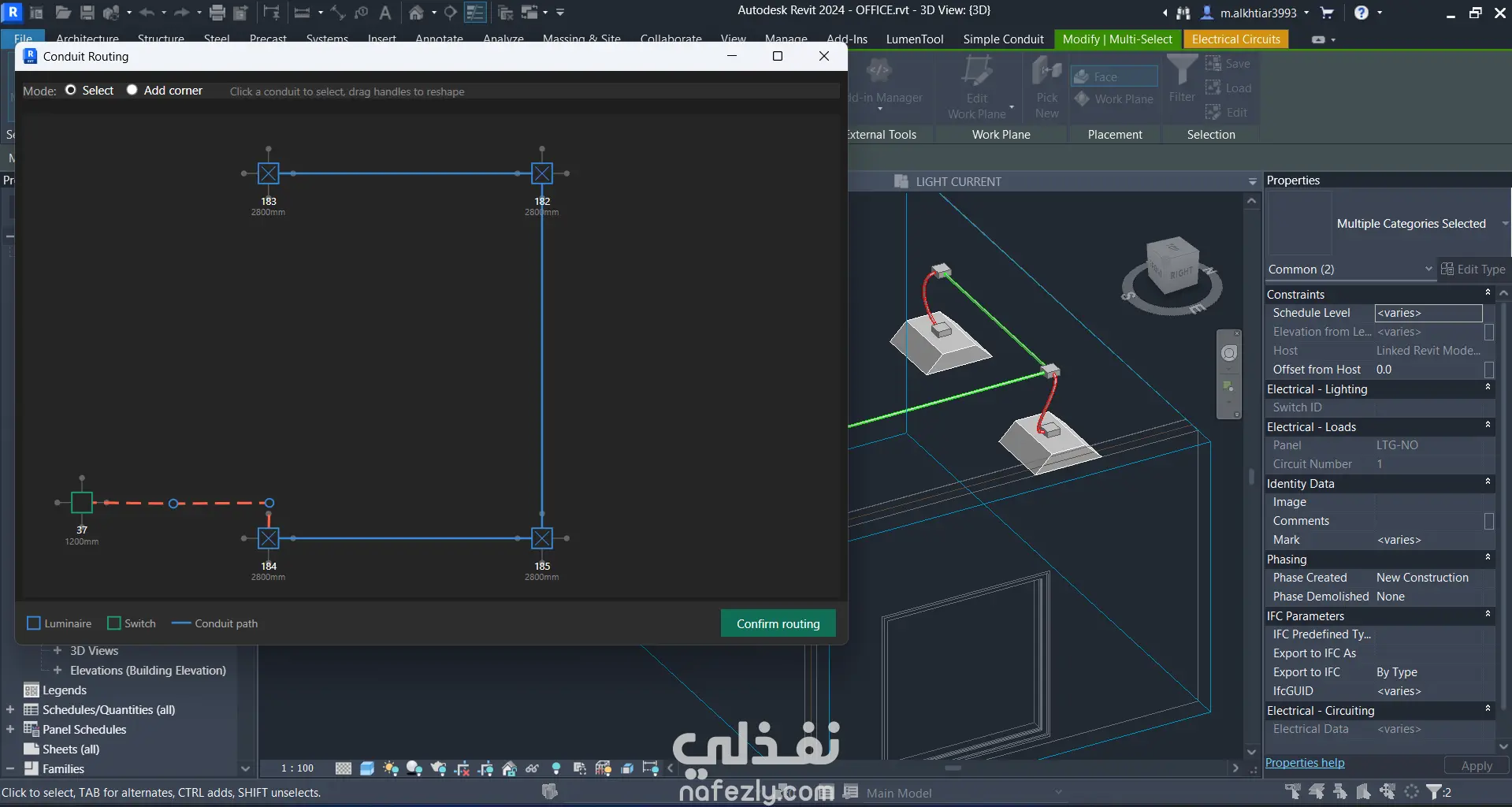Select Face placement option
Screen dimensions: 1512x807
click(x=1113, y=76)
